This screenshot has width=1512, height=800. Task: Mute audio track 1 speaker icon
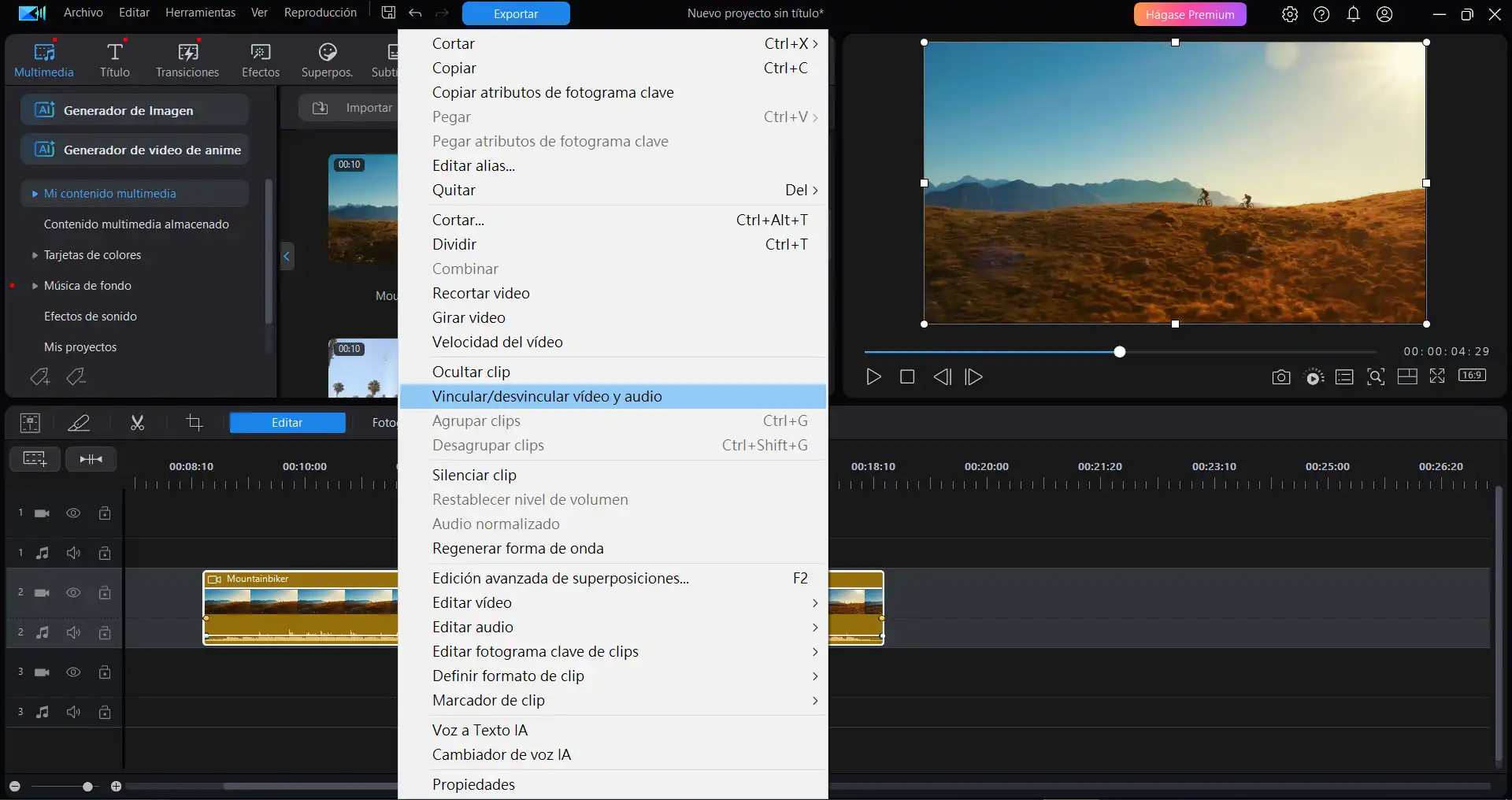[x=73, y=553]
